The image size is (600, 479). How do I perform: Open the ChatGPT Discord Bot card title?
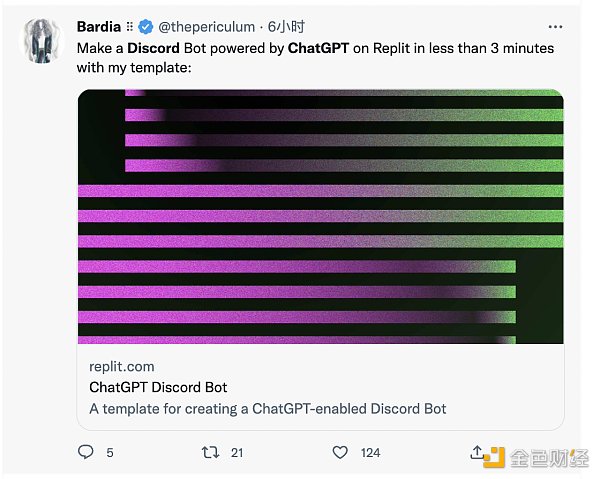pyautogui.click(x=158, y=387)
